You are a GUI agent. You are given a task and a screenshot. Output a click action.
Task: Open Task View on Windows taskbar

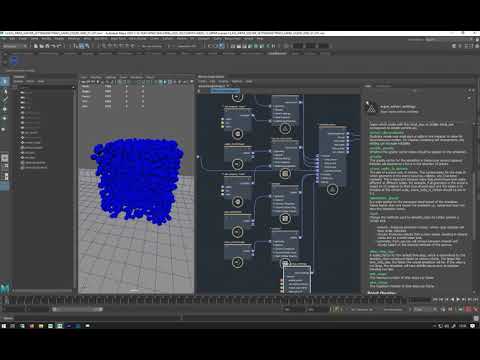click(22, 326)
